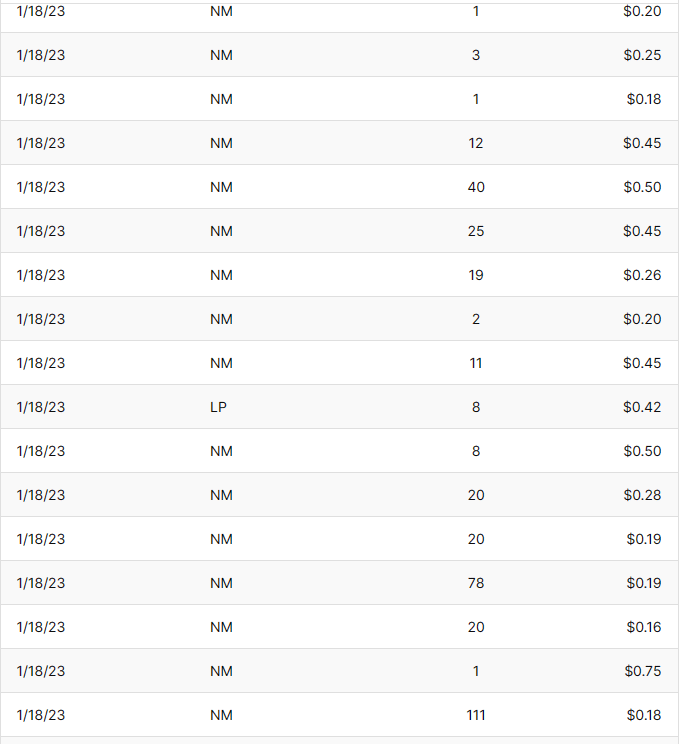
Task: Select NM condition in the quantity 40 row
Action: click(221, 187)
